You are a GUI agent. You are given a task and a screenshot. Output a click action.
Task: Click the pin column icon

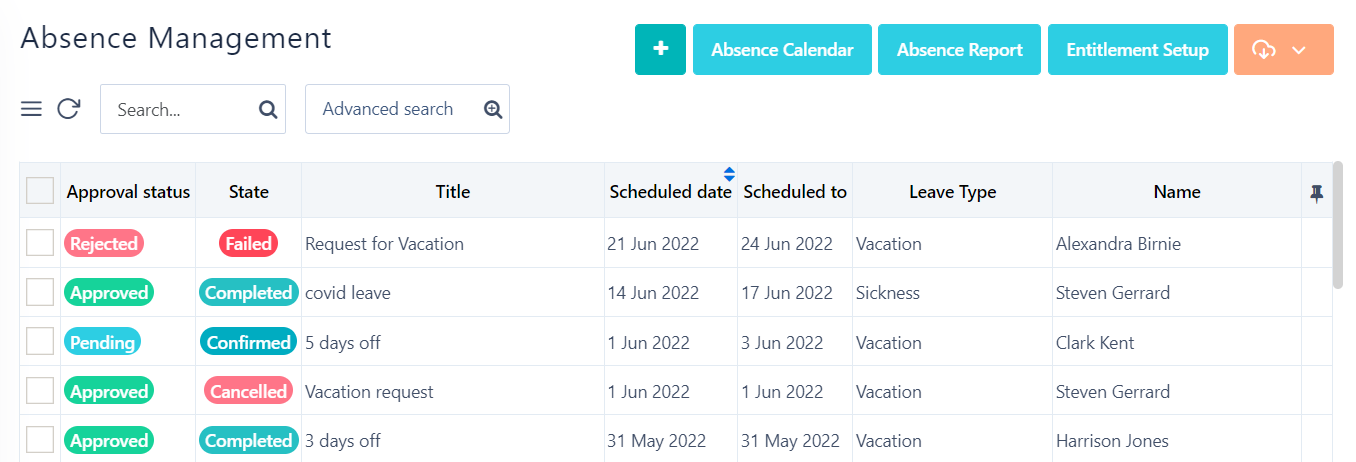(x=1317, y=193)
